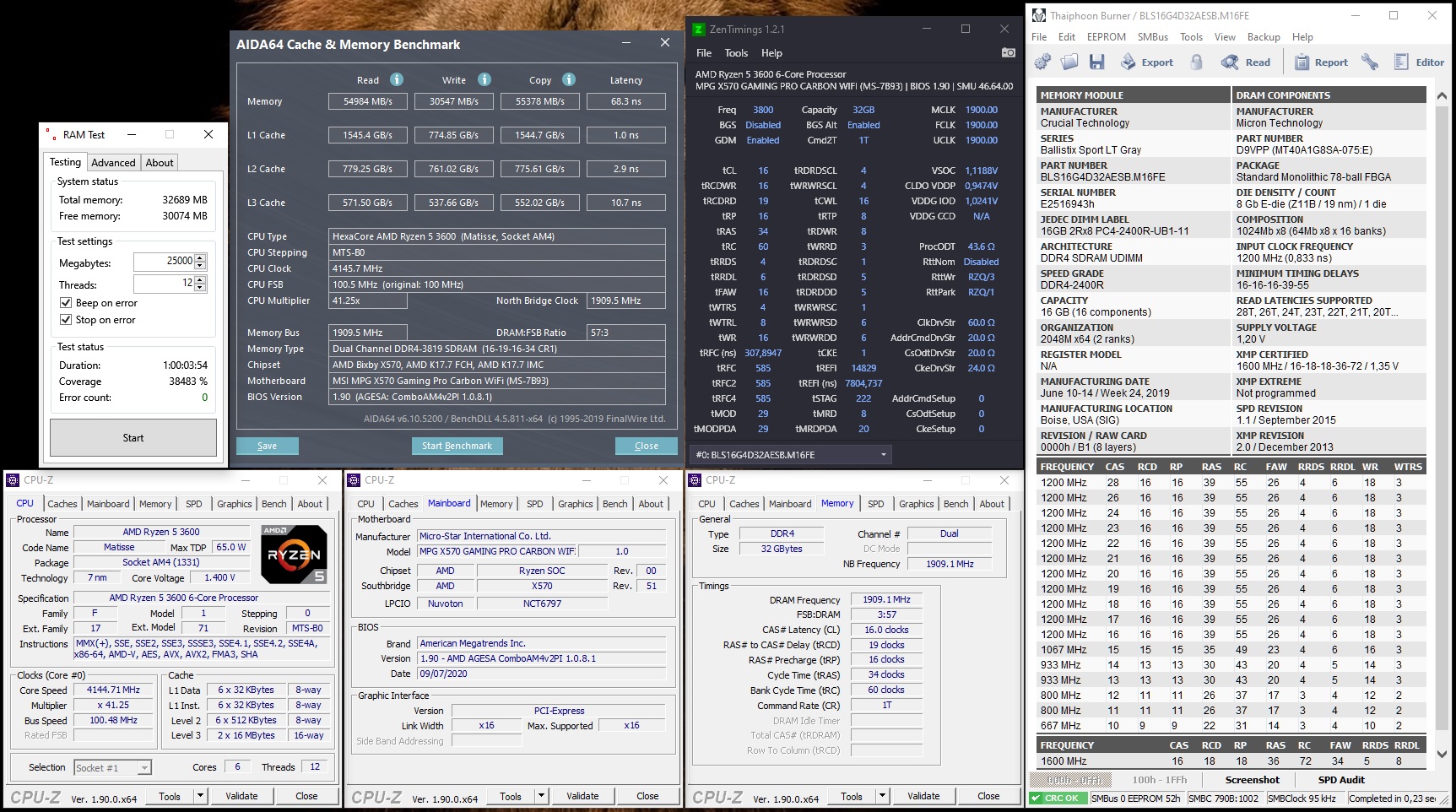Click the Megabytes input field in RAM Test
Screen dimensions: 1456x812
tap(164, 262)
